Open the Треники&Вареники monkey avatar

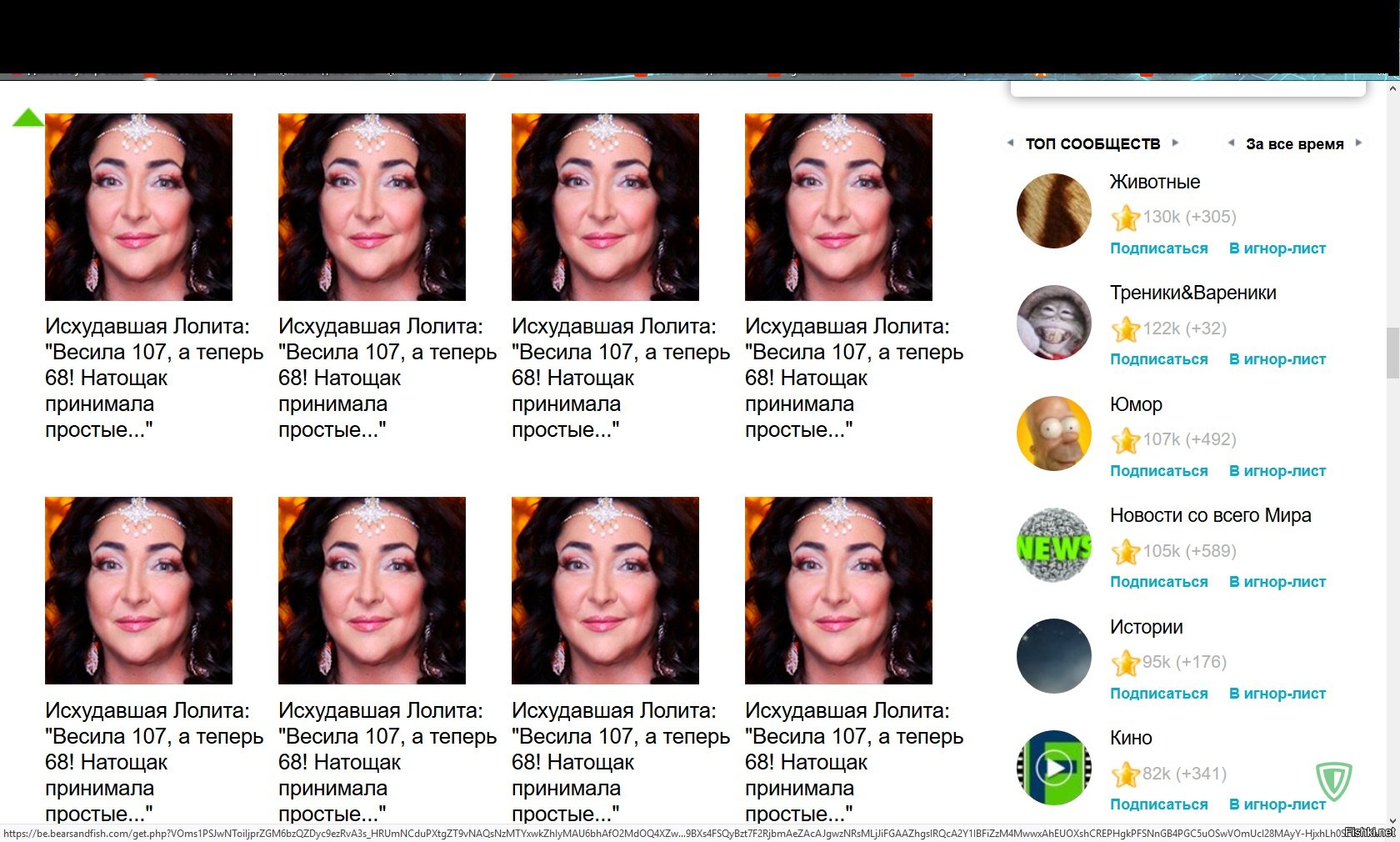[x=1054, y=322]
